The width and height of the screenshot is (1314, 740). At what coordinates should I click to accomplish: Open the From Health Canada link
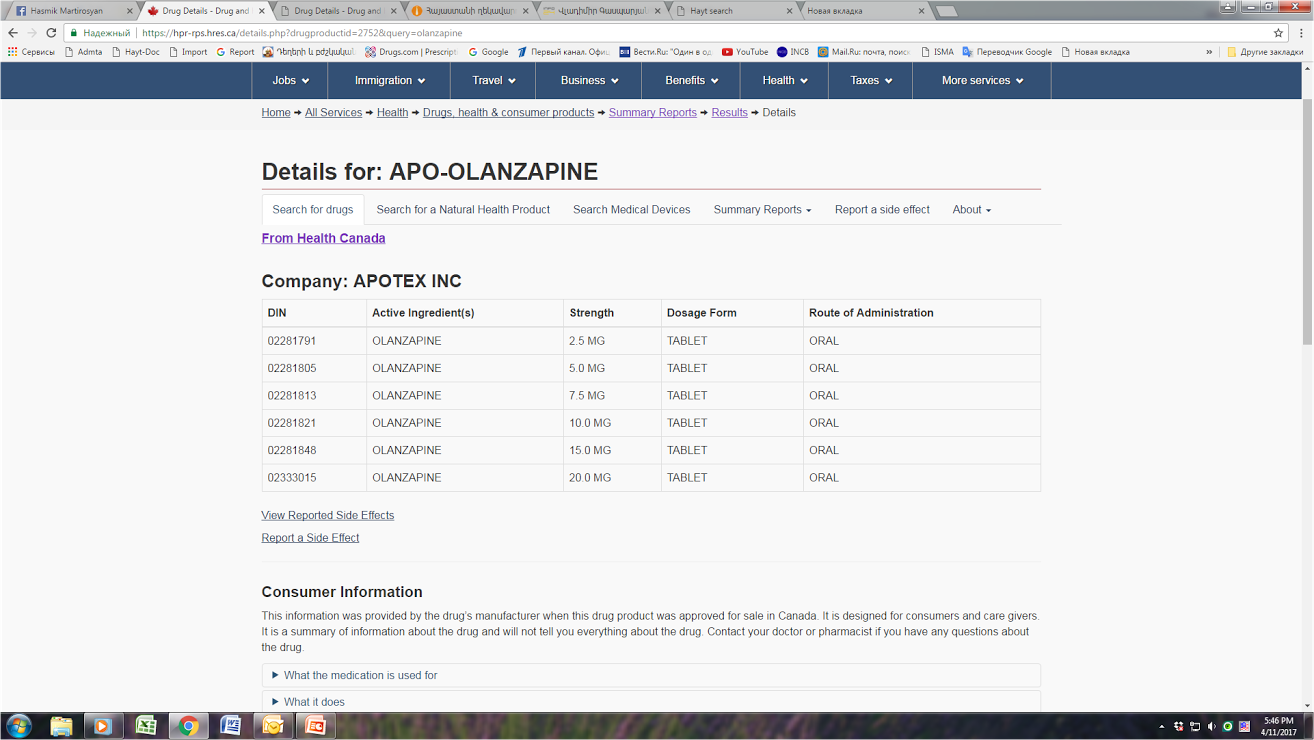coord(323,238)
